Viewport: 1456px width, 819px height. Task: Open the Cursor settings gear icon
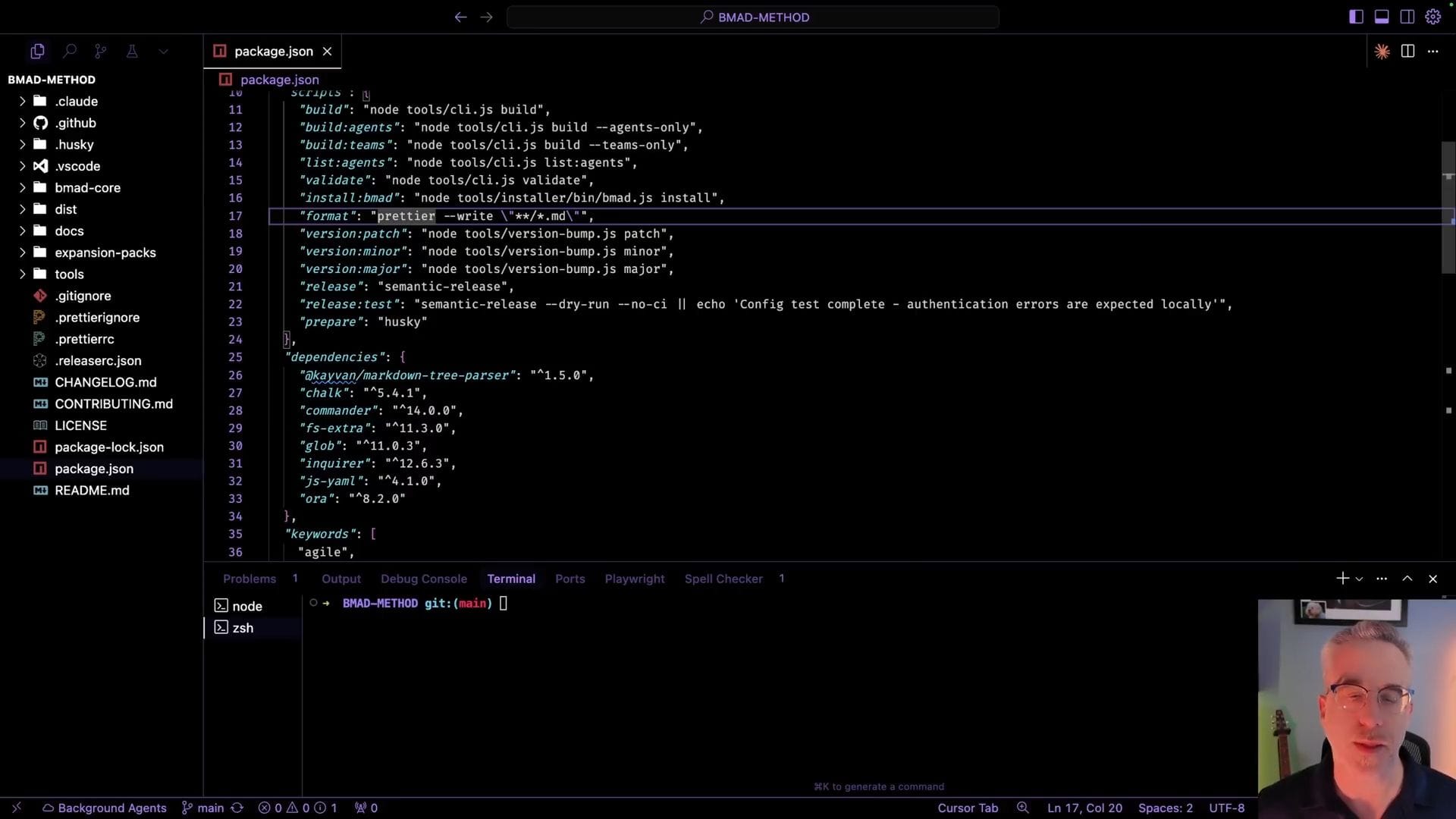[x=1432, y=17]
